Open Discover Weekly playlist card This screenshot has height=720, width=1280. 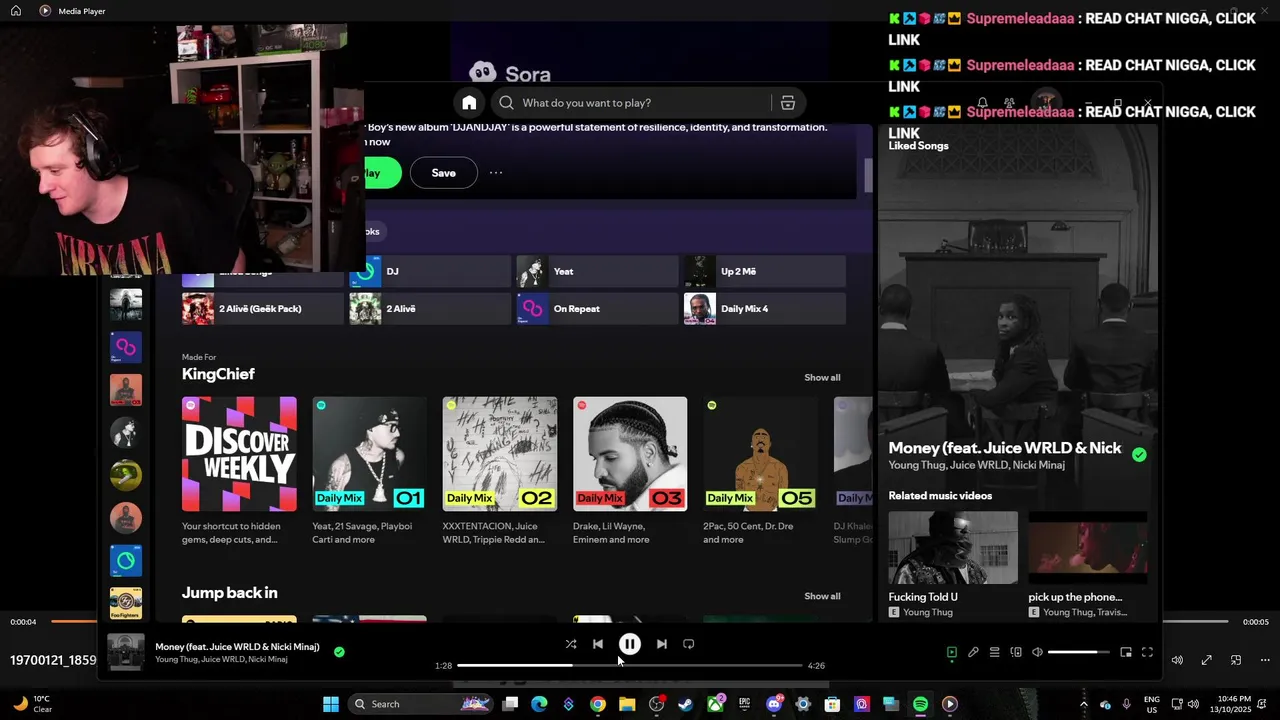coord(239,472)
